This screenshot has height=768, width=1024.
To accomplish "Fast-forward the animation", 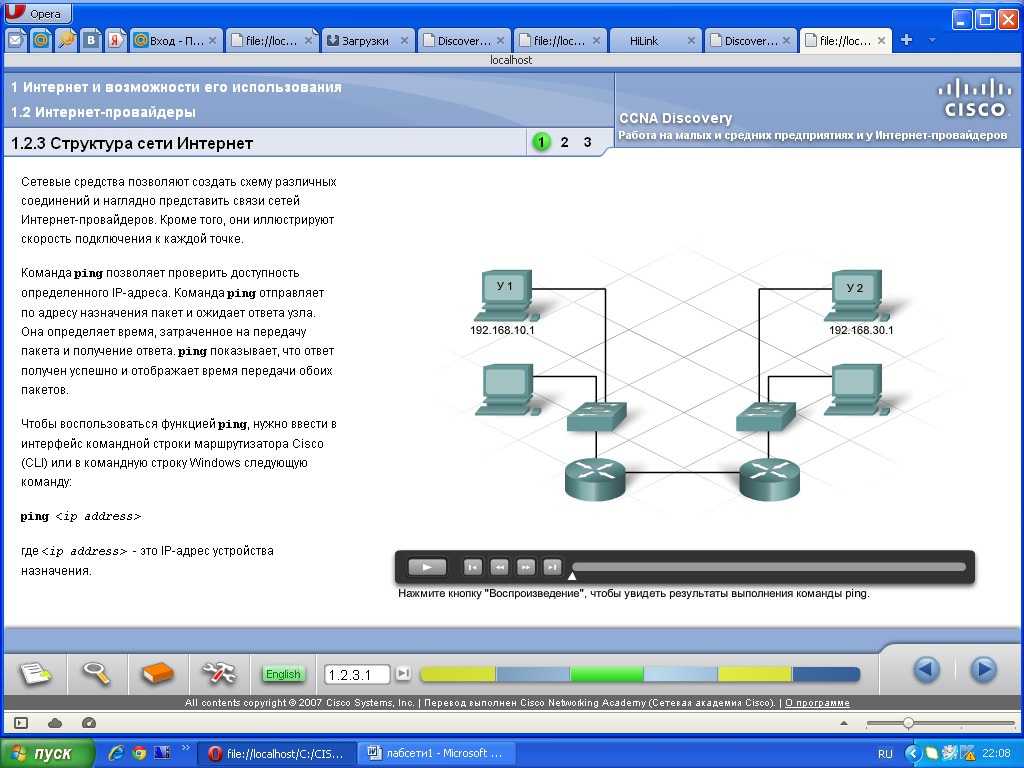I will tap(526, 567).
